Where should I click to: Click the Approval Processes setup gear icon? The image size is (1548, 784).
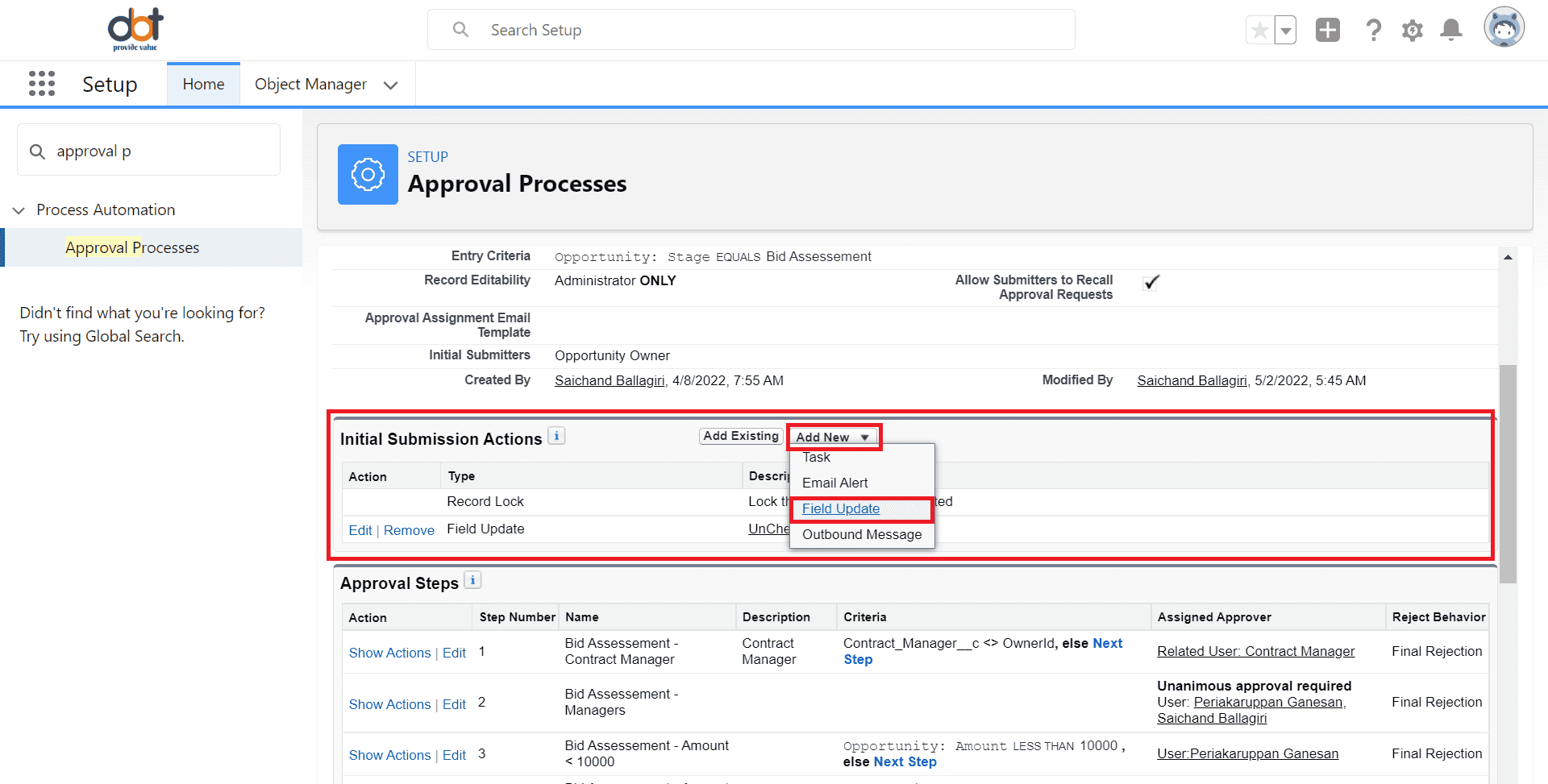[368, 174]
